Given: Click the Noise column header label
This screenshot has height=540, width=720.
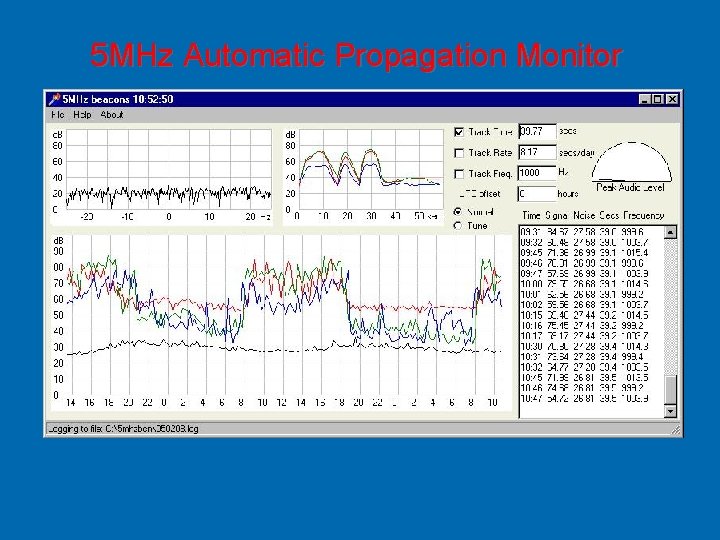Looking at the screenshot, I should coord(584,215).
